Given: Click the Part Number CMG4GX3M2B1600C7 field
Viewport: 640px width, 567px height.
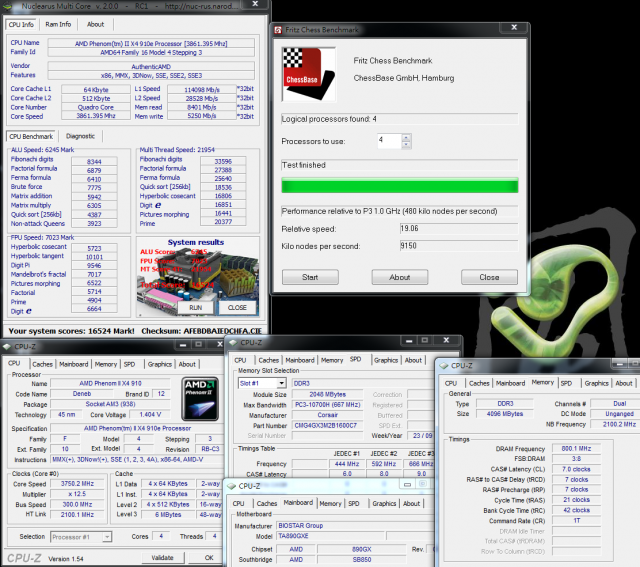Looking at the screenshot, I should pyautogui.click(x=326, y=425).
